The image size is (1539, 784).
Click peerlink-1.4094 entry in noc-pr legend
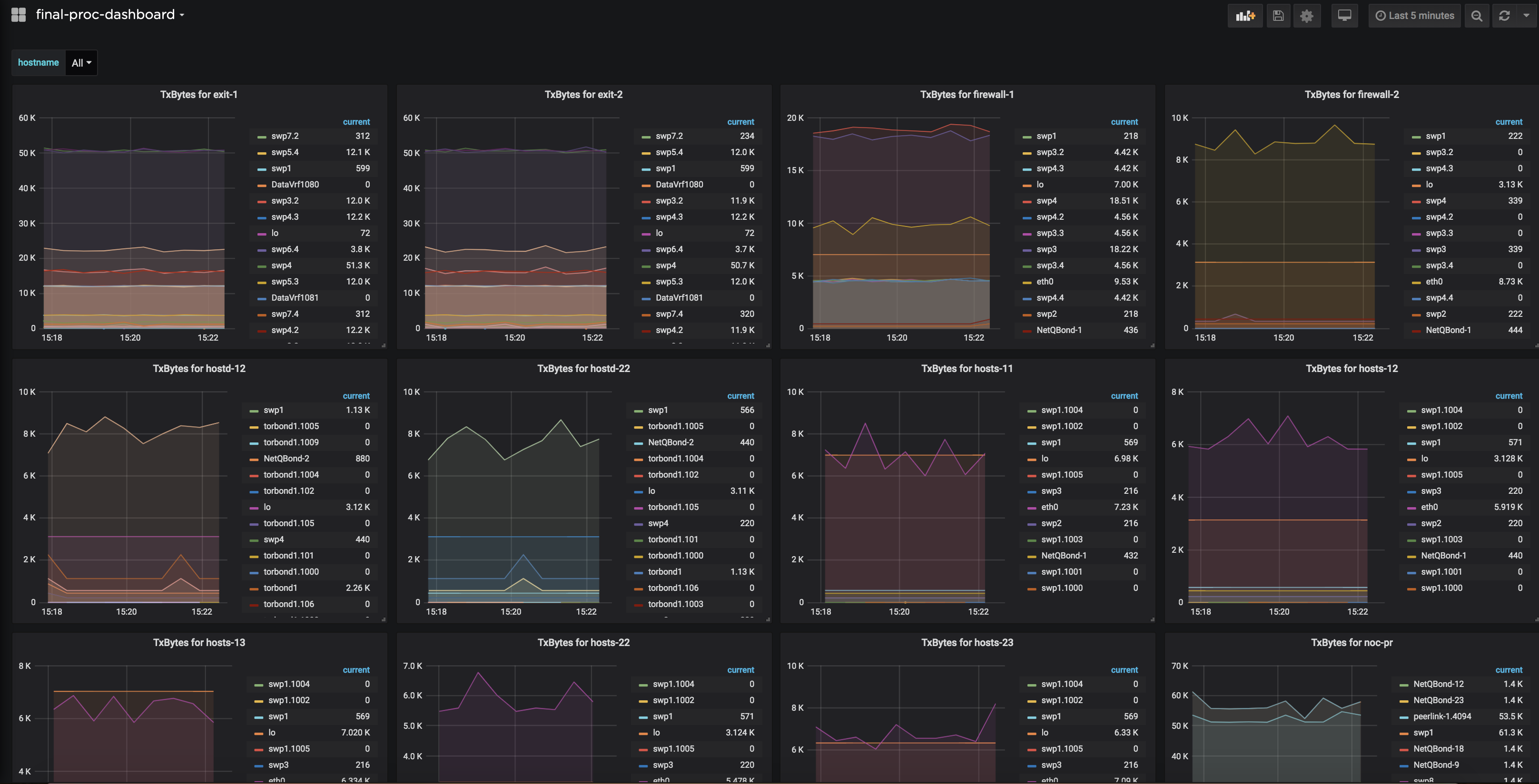point(1441,716)
